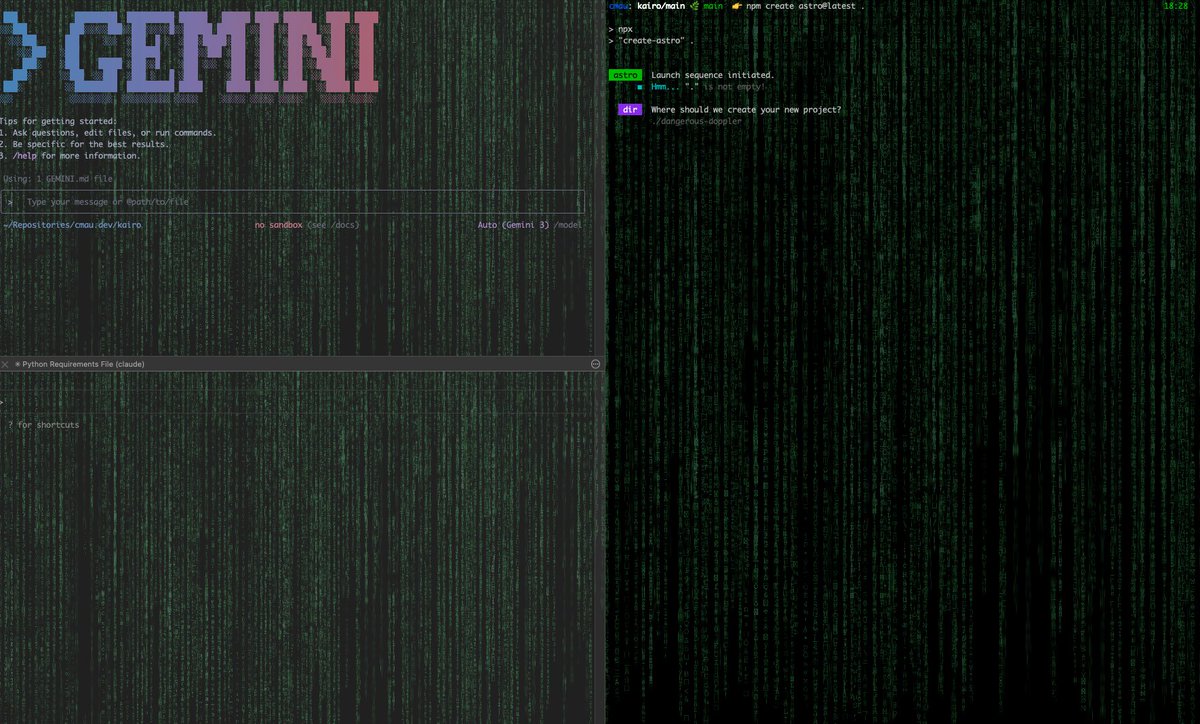Select the Python Requirements File (claude) title

point(83,364)
